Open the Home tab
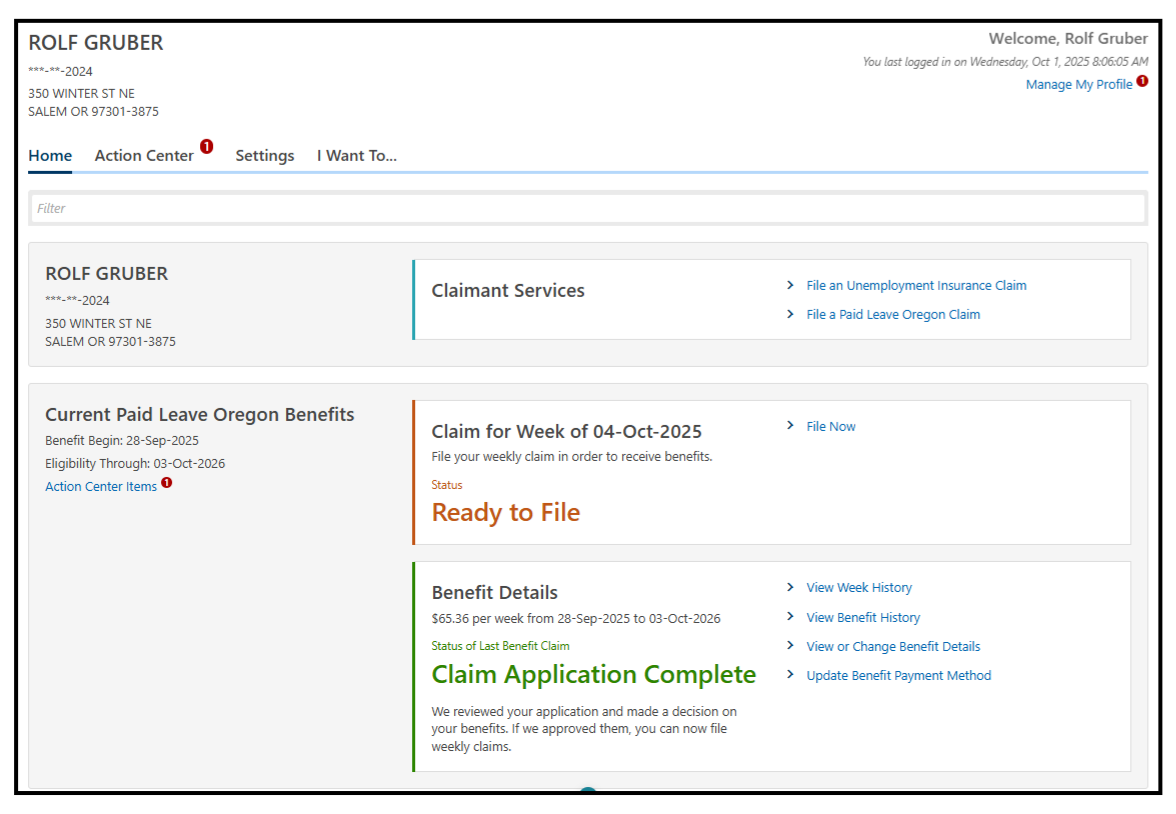Screen dimensions: 1176x814 (x=50, y=156)
